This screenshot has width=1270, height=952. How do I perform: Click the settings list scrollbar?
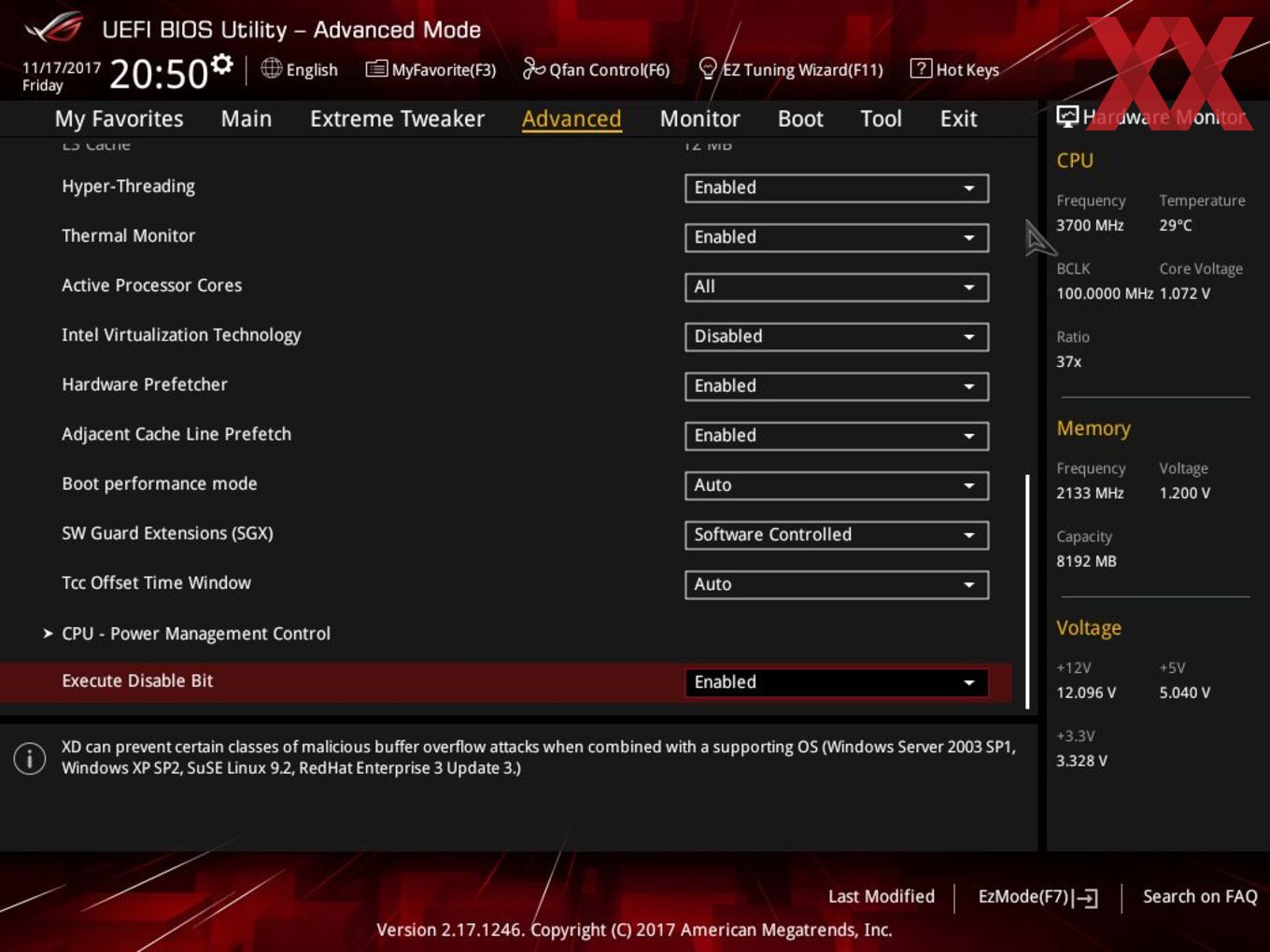pyautogui.click(x=1027, y=592)
